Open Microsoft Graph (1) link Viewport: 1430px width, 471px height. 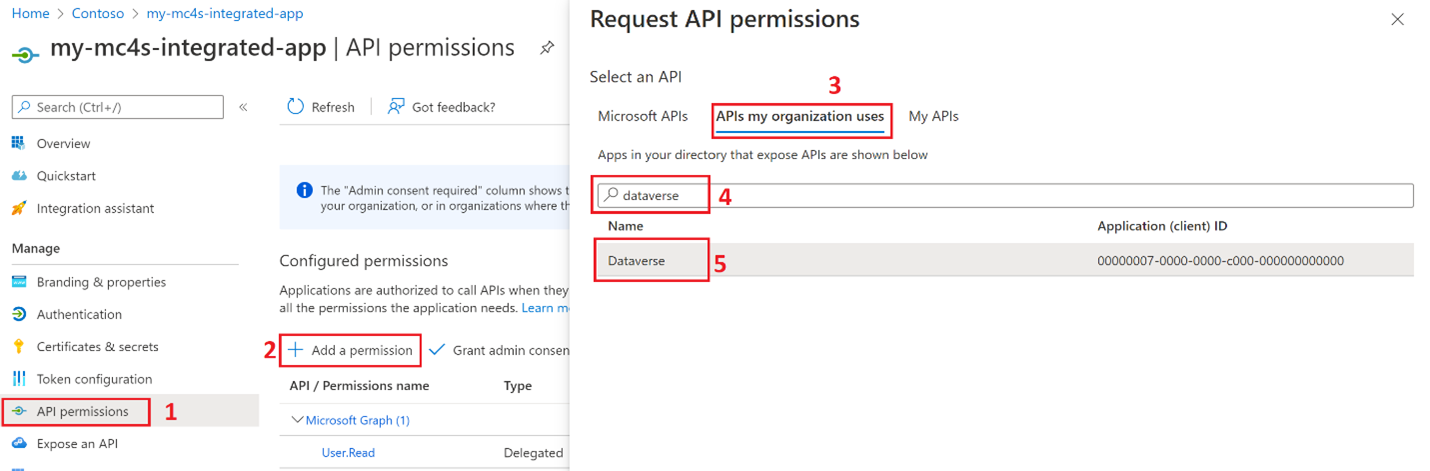pos(358,421)
